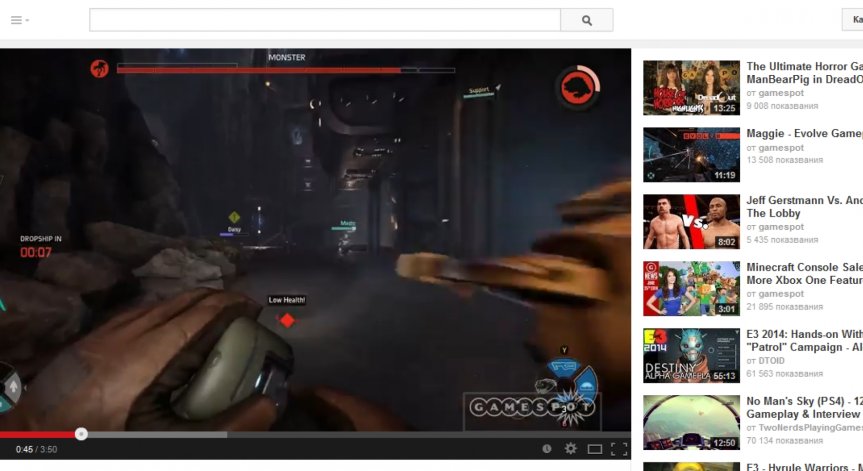The height and width of the screenshot is (471, 863).
Task: Open the Maggie - Evolve Gameplay video title
Action: coord(803,133)
